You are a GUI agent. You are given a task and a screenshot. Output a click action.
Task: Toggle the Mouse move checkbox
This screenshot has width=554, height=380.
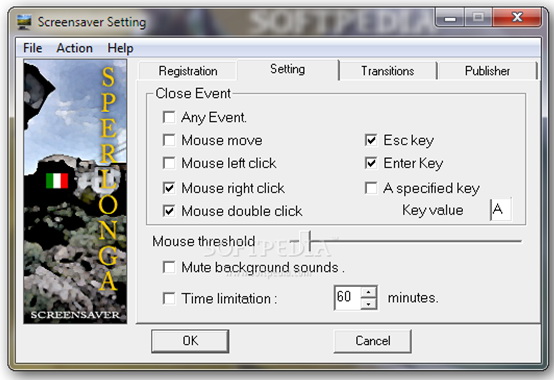(x=169, y=140)
